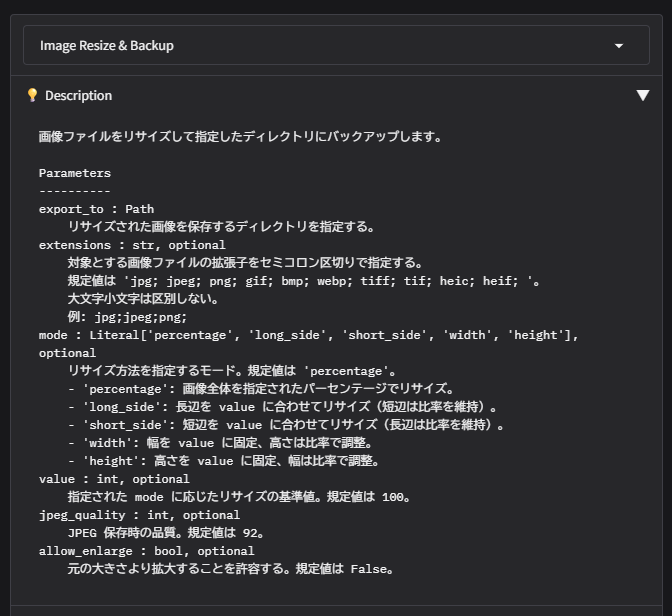
Task: Click the 'mode : Literal[...]' line
Action: pos(308,335)
